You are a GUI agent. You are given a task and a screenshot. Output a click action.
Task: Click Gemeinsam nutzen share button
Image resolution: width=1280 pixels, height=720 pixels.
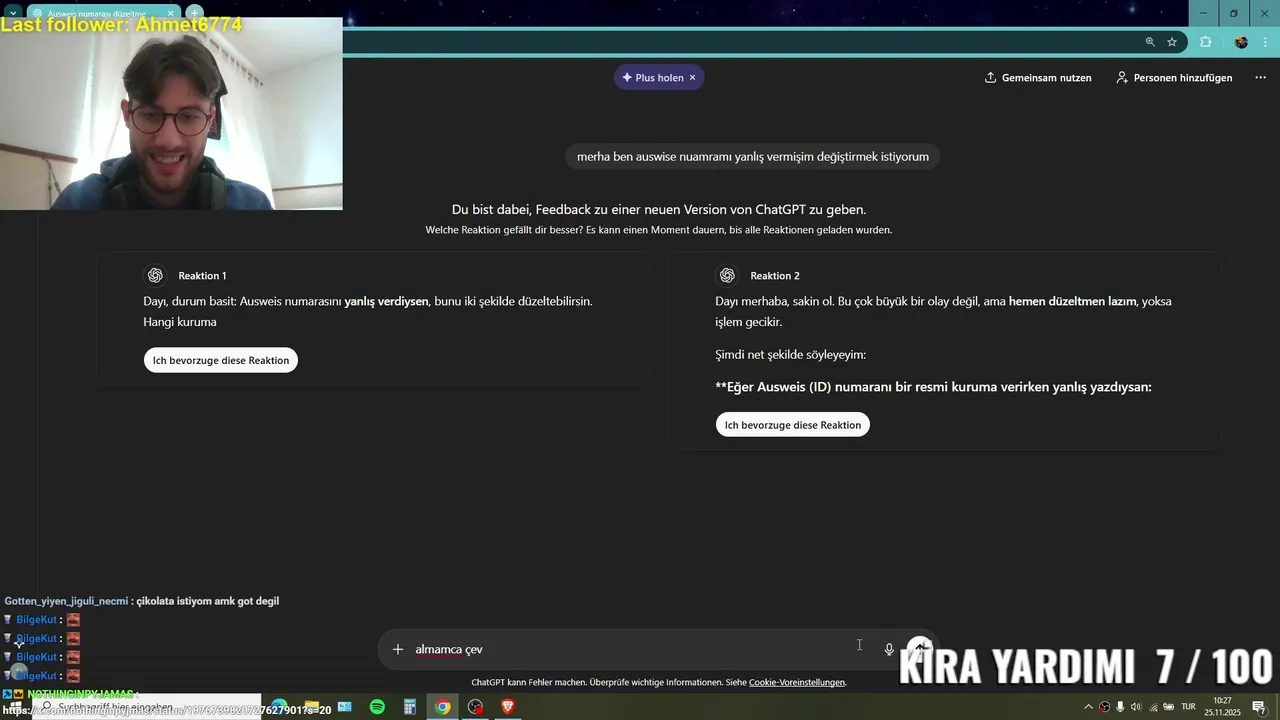[1038, 78]
